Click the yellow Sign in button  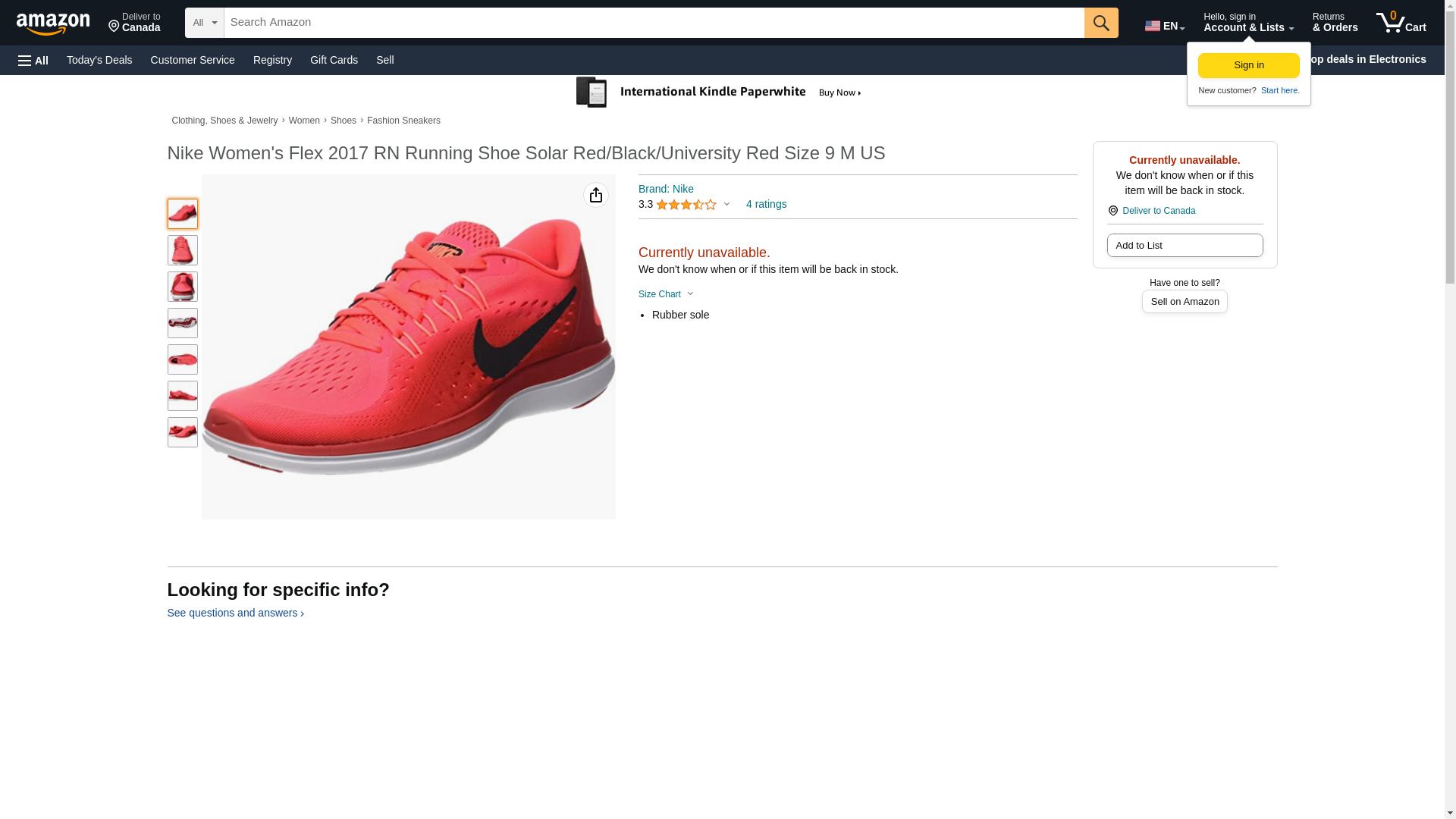point(1248,65)
